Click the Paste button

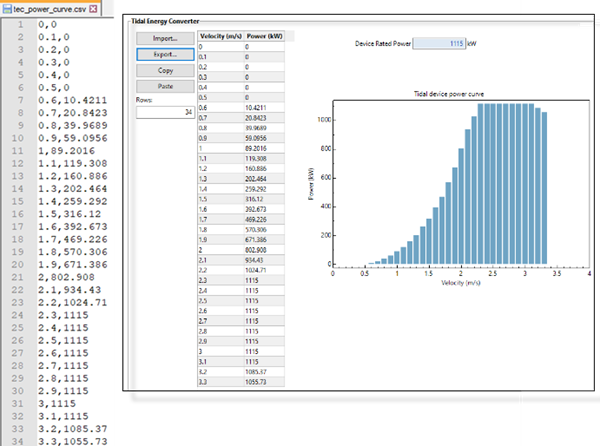click(x=165, y=86)
